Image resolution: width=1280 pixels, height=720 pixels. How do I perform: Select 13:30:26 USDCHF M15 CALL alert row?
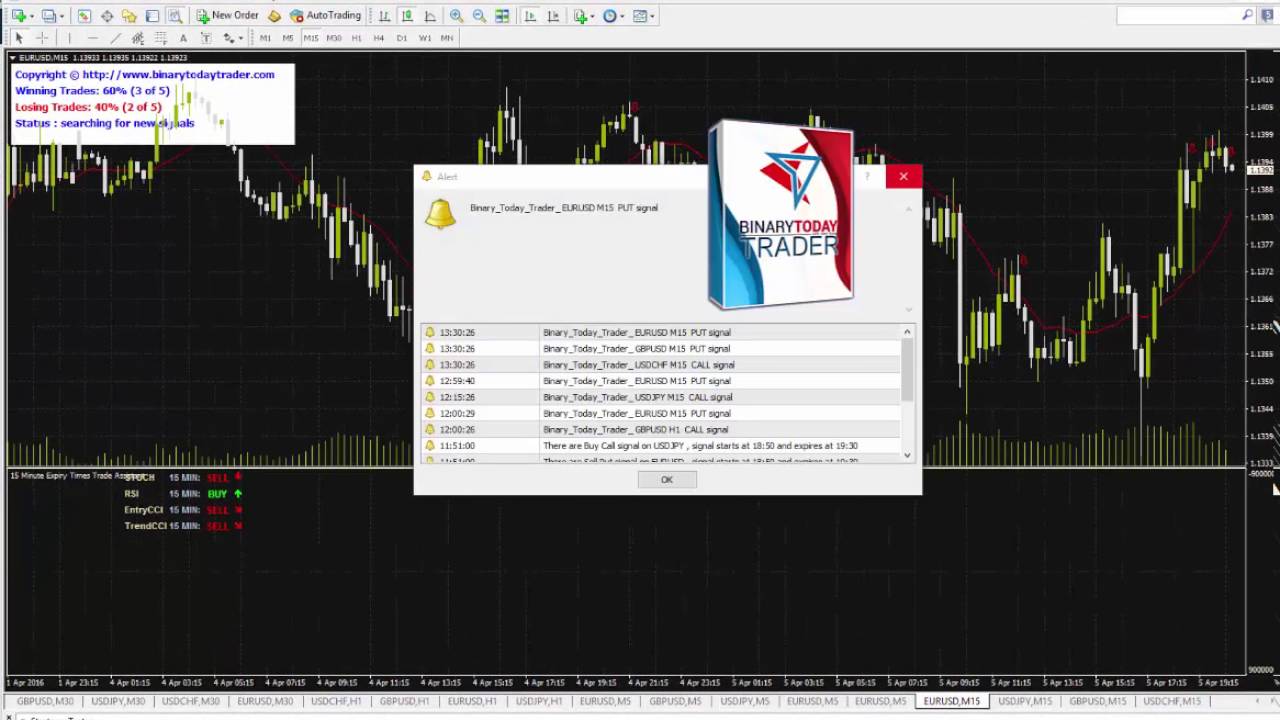pos(662,365)
